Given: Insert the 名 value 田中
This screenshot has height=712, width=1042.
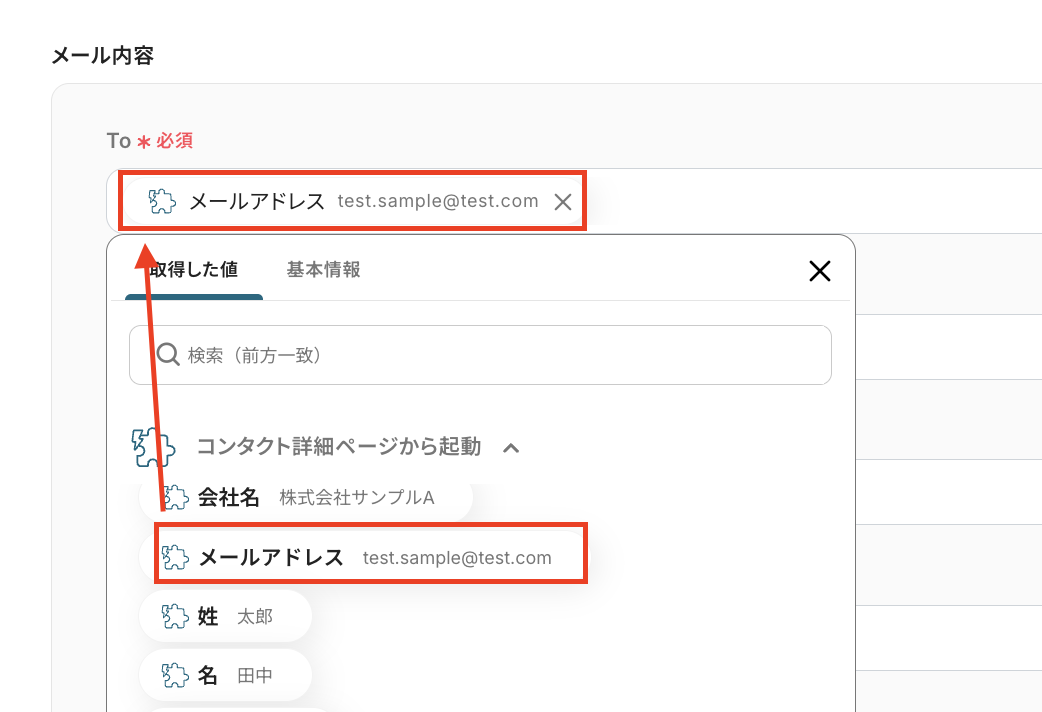Looking at the screenshot, I should click(x=225, y=675).
